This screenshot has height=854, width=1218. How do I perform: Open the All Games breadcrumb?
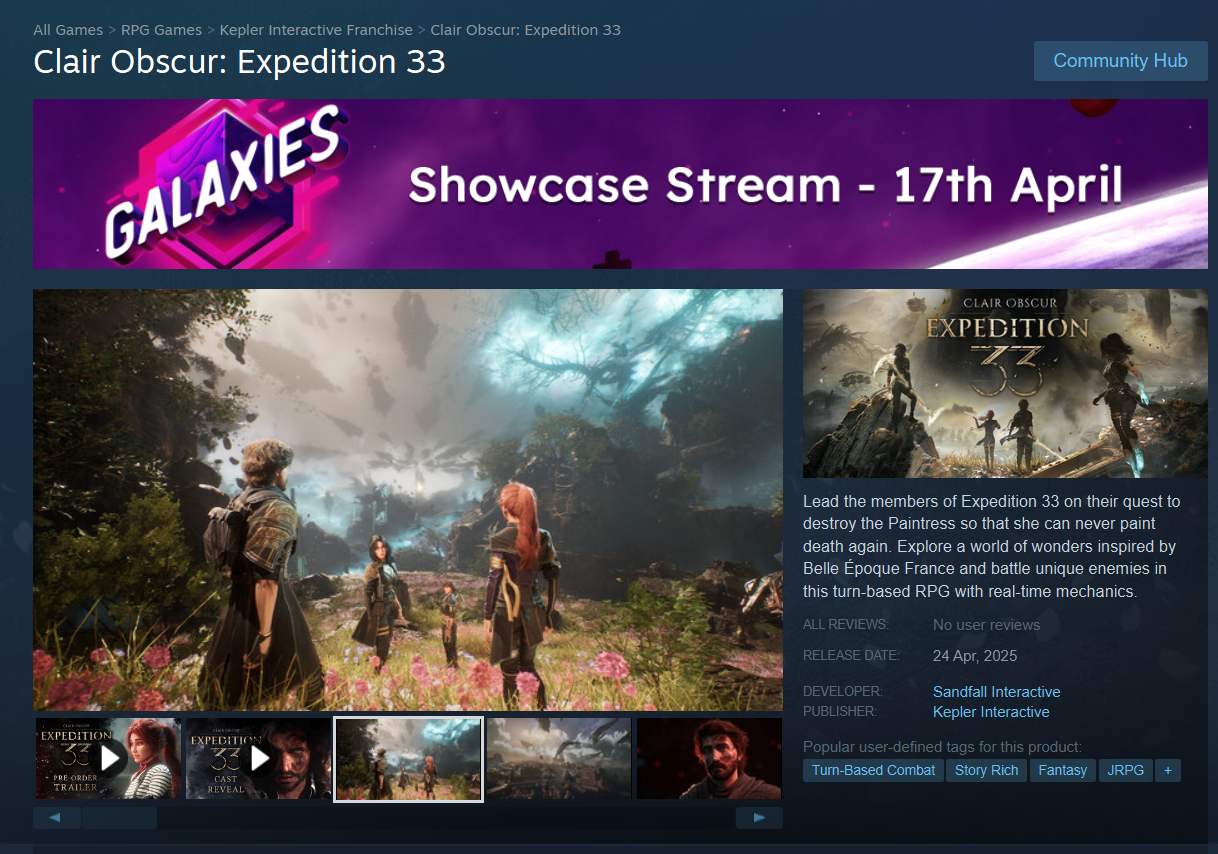68,30
